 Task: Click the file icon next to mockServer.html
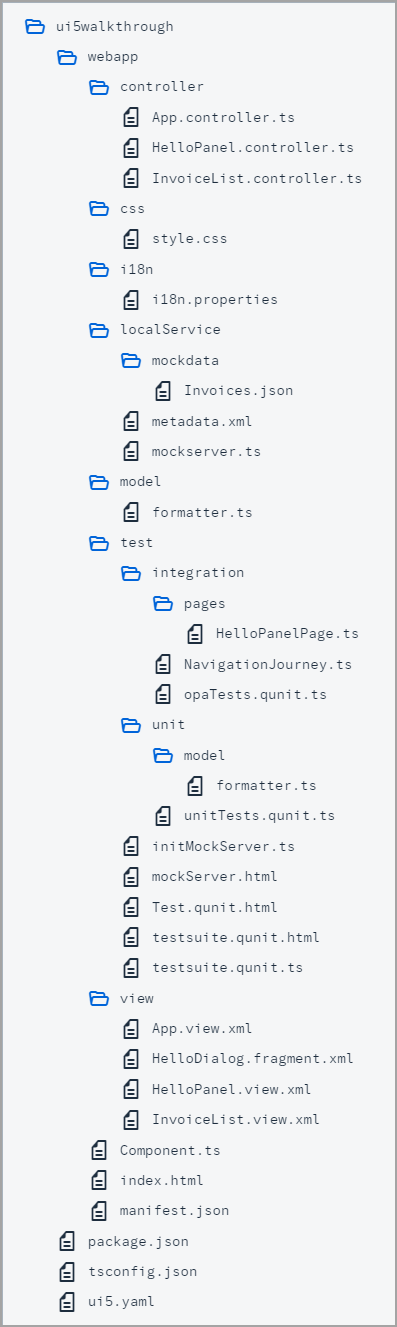(131, 876)
